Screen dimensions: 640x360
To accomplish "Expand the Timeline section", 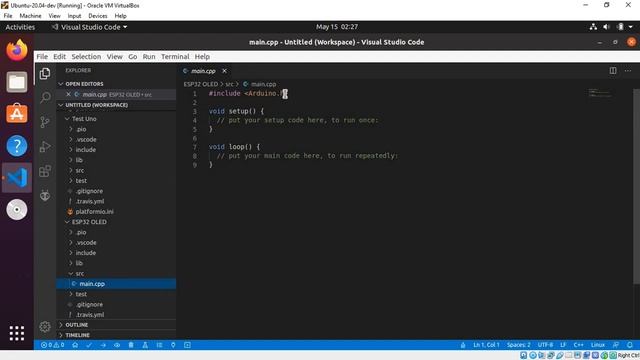I will (x=116, y=335).
